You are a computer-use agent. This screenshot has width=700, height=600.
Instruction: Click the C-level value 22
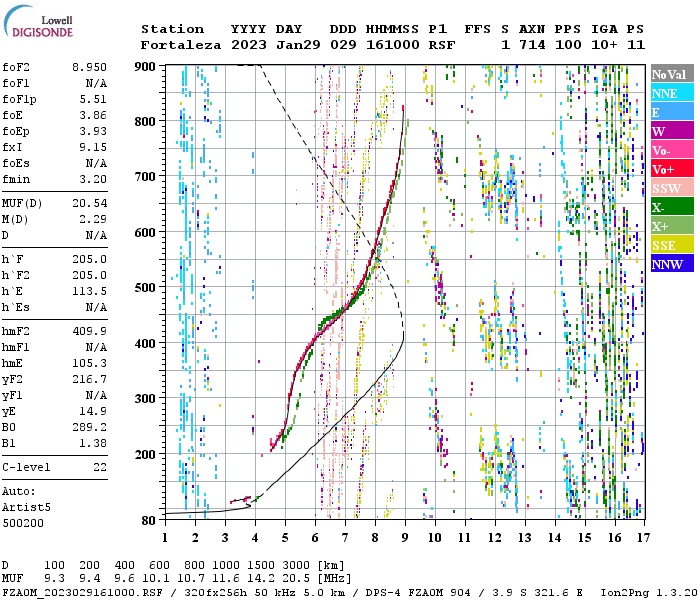(x=100, y=467)
